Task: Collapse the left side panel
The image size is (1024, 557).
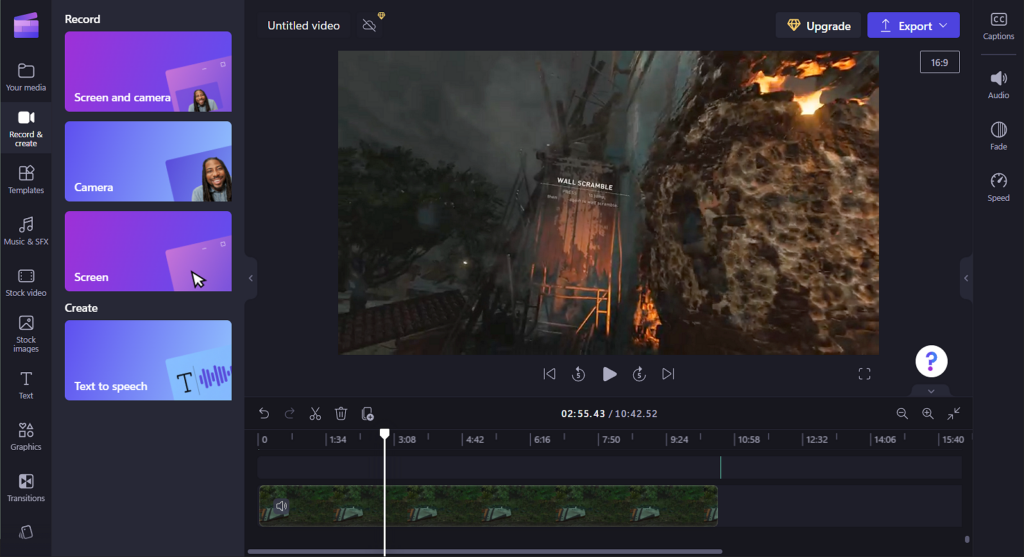Action: (x=251, y=278)
